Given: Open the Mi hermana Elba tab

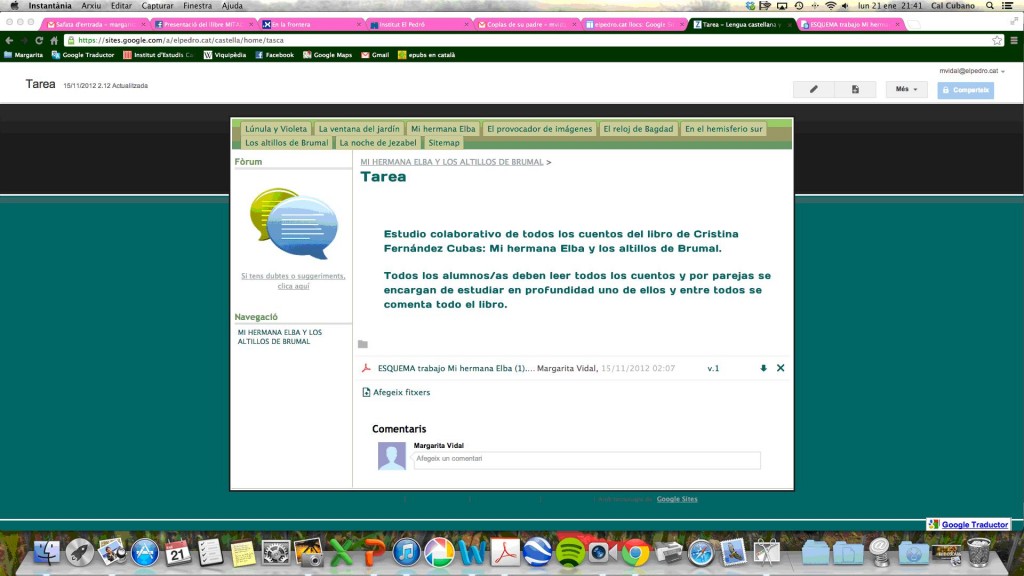Looking at the screenshot, I should (x=442, y=129).
